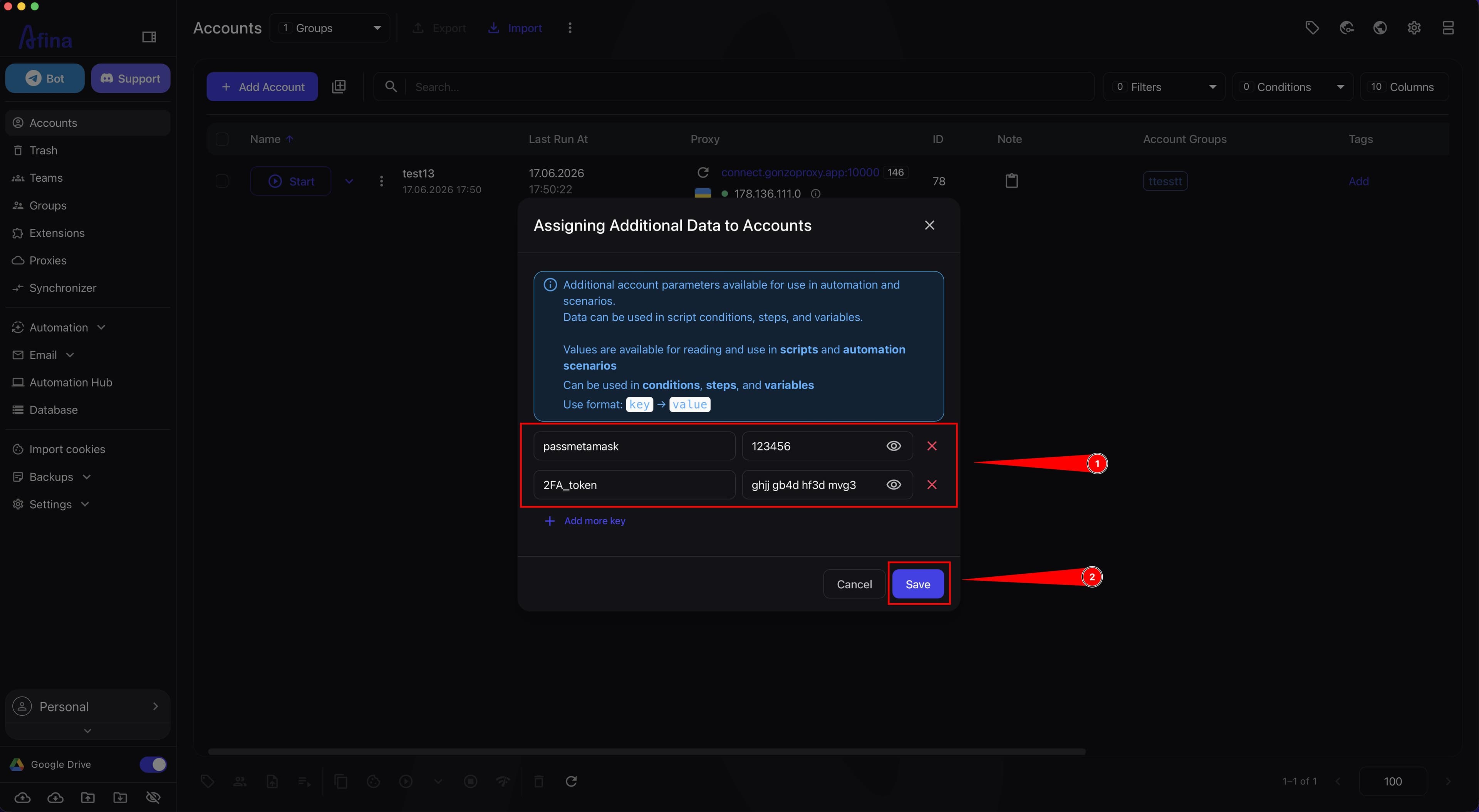This screenshot has width=1479, height=812.
Task: Delete the passmetamask key row
Action: [932, 446]
